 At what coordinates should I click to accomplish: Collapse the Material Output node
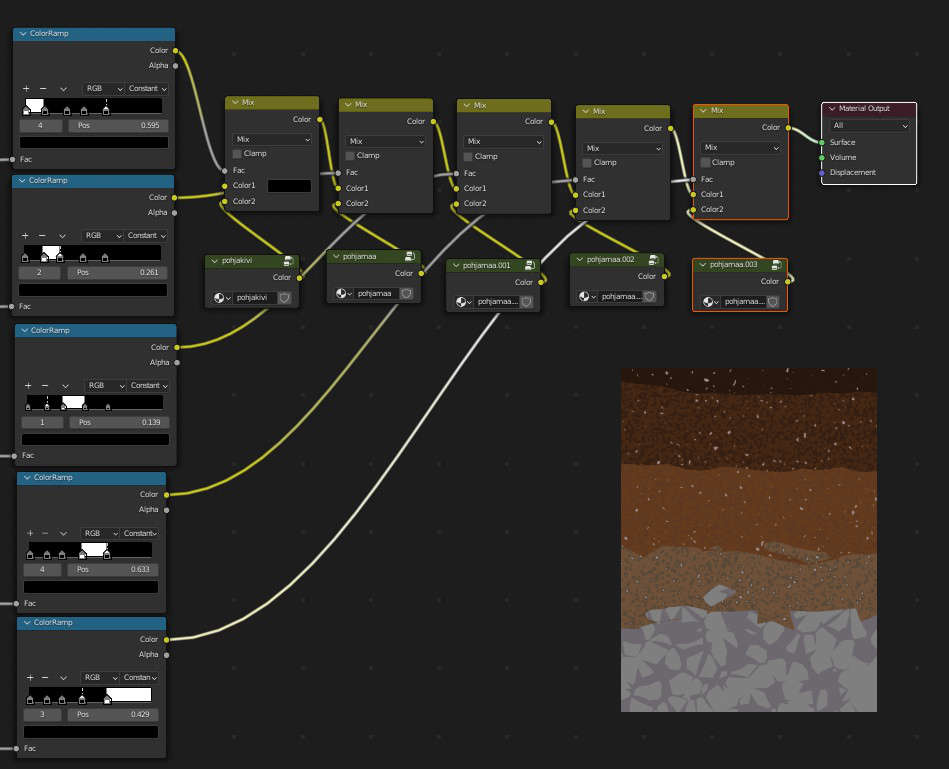pos(832,109)
